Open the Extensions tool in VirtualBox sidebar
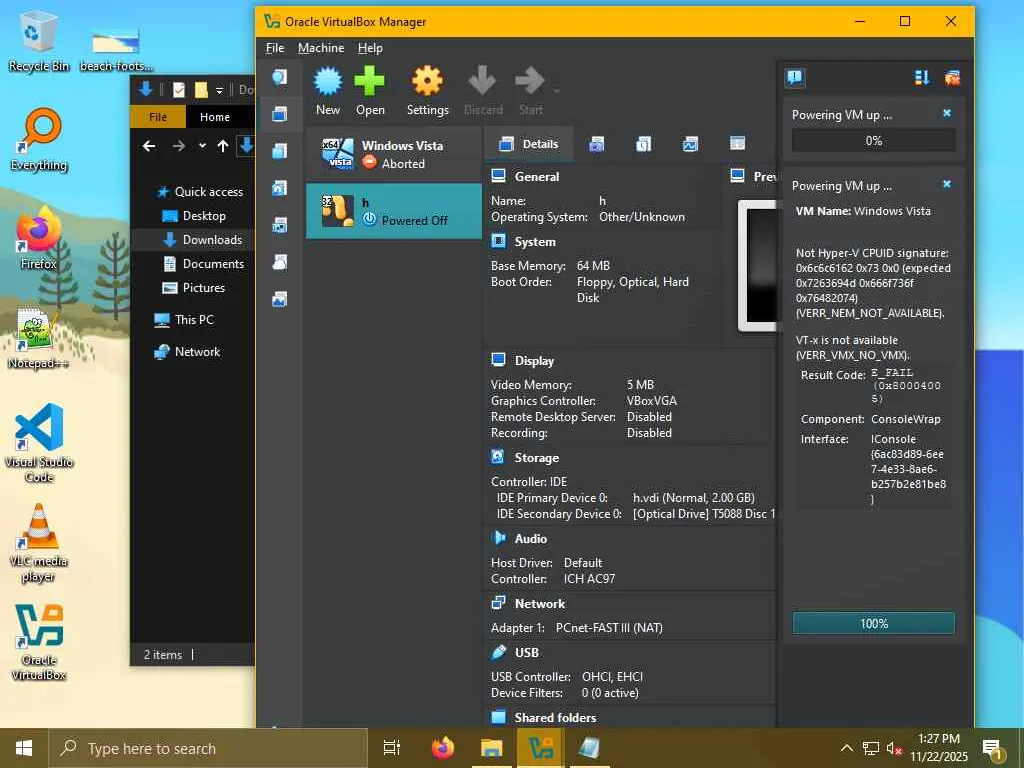Viewport: 1024px width, 768px height. (x=280, y=151)
